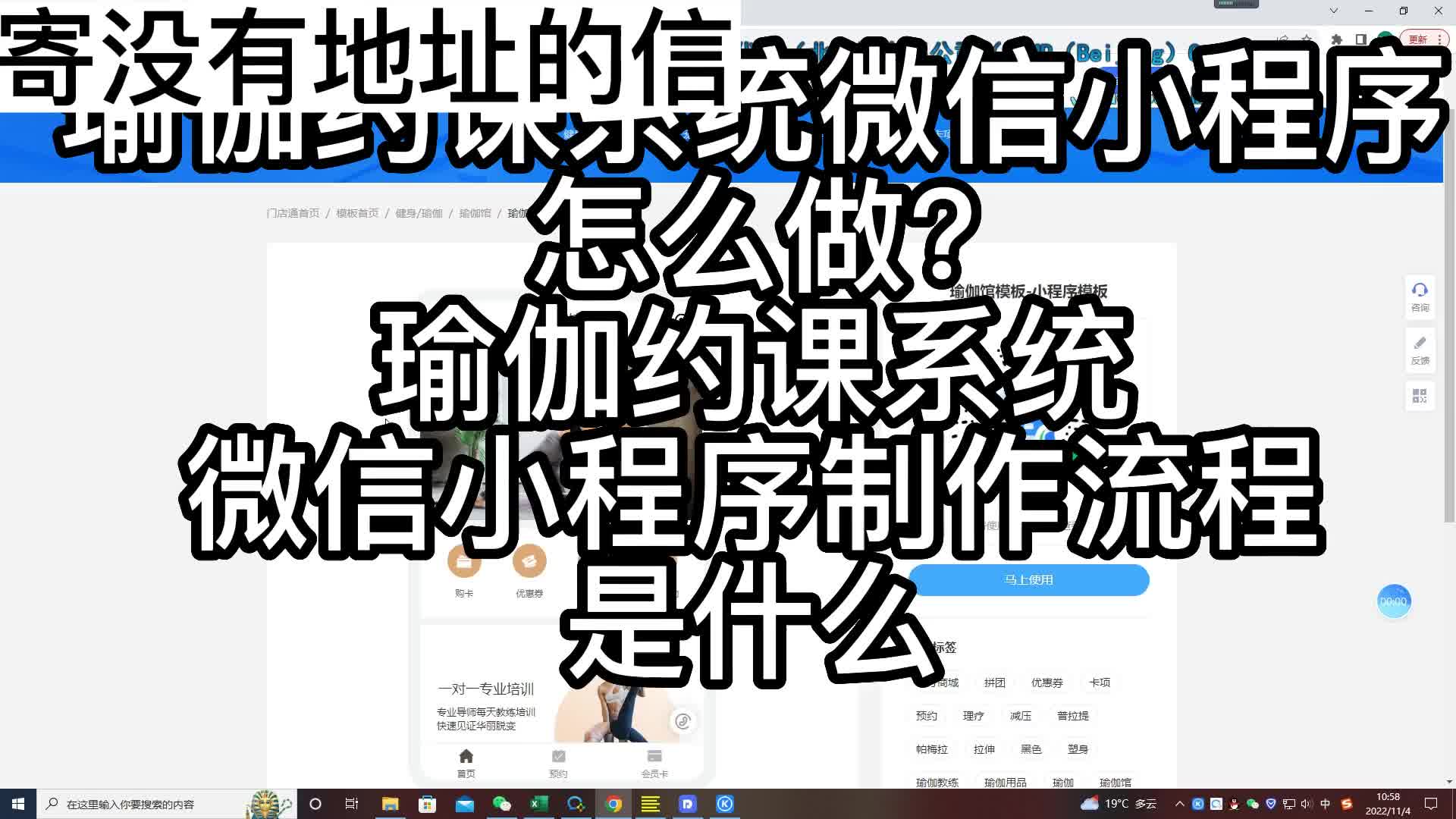Viewport: 1456px width, 819px height.
Task: Open Windows Start menu
Action: pos(18,804)
